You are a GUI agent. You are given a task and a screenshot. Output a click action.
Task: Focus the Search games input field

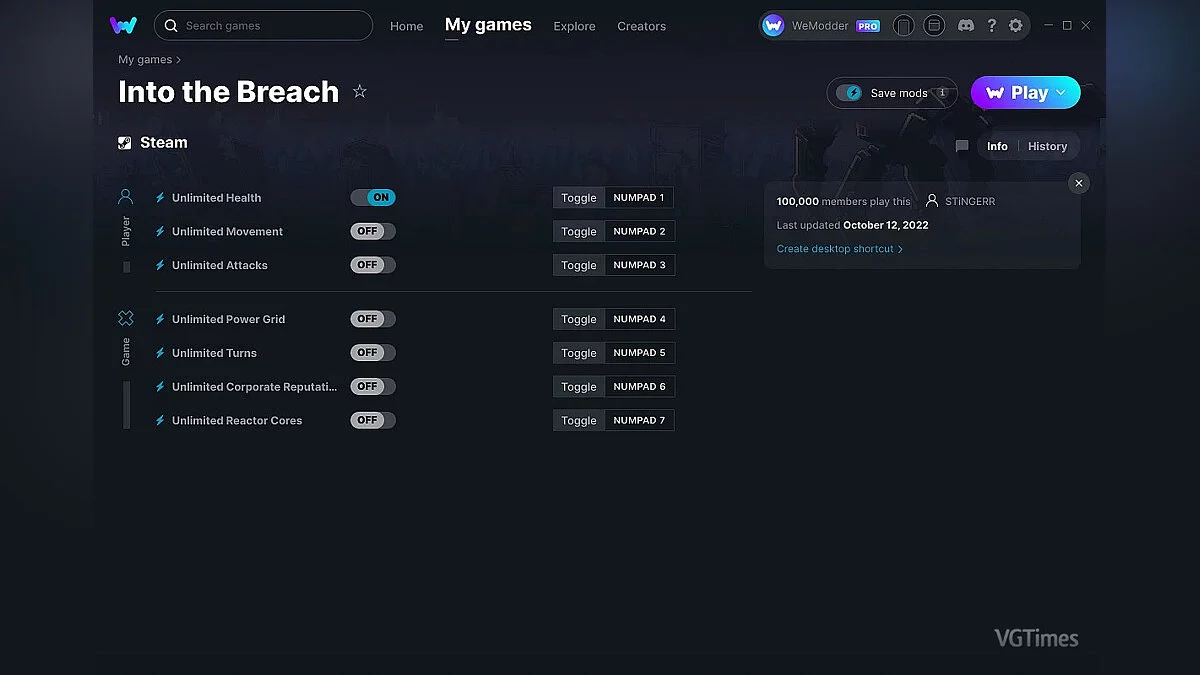(x=265, y=26)
